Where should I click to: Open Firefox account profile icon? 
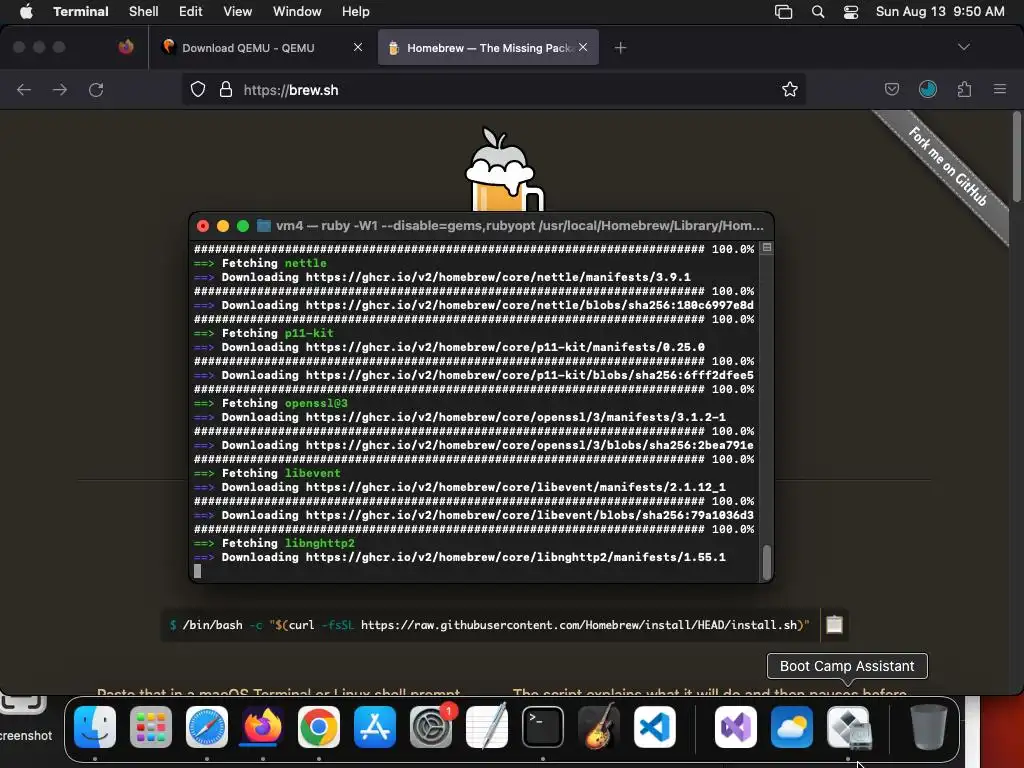(x=928, y=89)
